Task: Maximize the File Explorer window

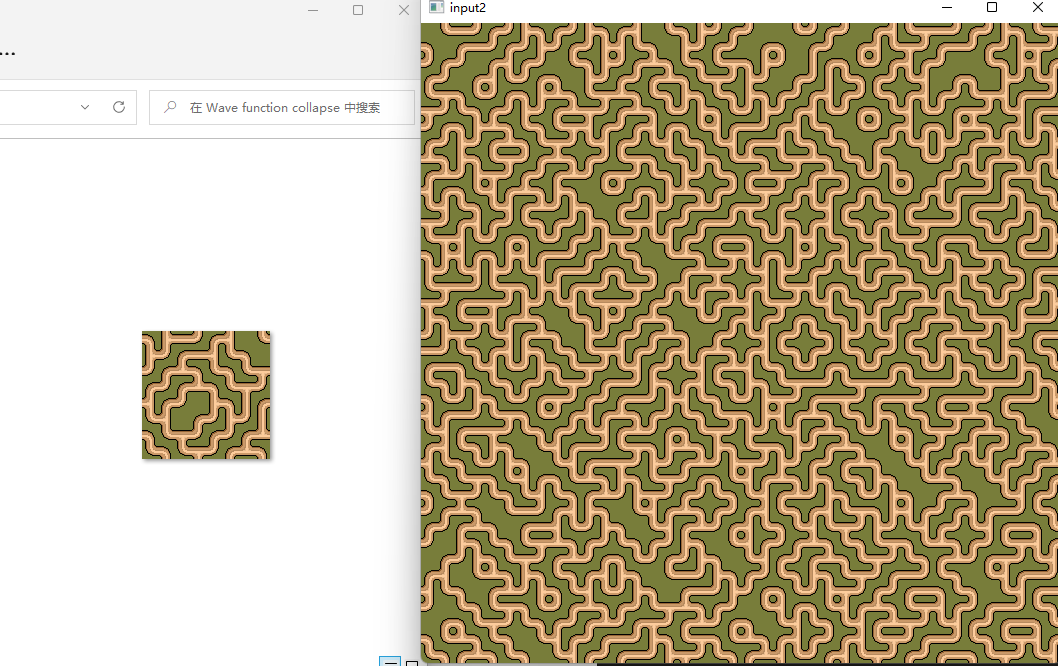Action: pos(358,10)
